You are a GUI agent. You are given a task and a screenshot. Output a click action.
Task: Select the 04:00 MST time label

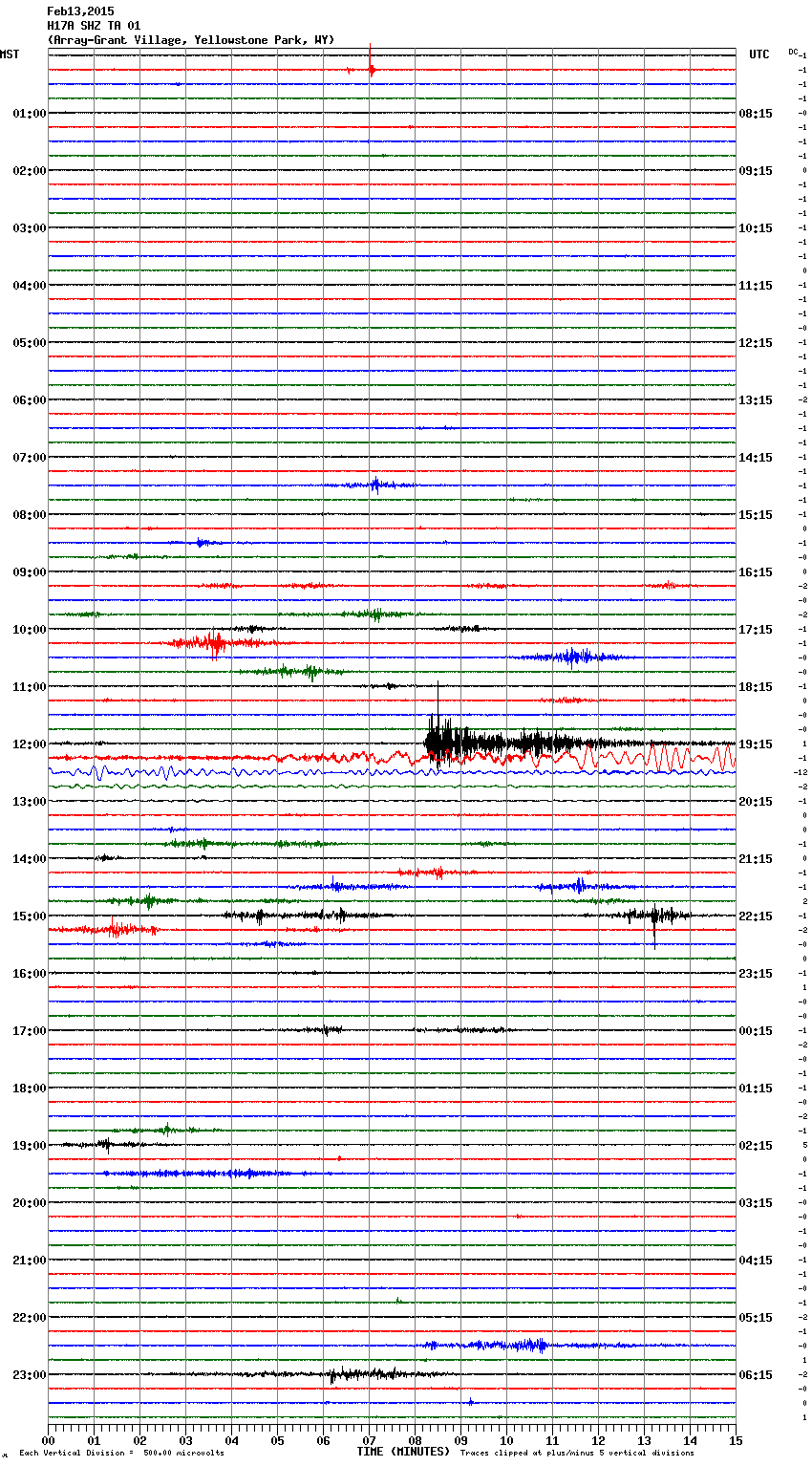pos(30,286)
